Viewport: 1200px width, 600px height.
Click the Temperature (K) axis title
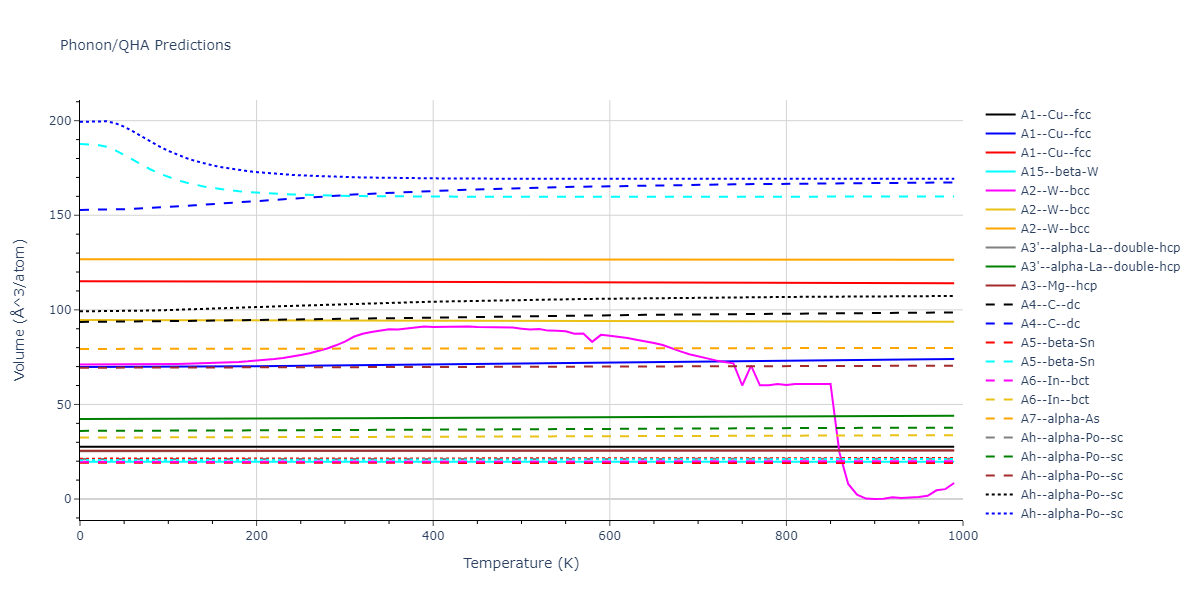(520, 563)
